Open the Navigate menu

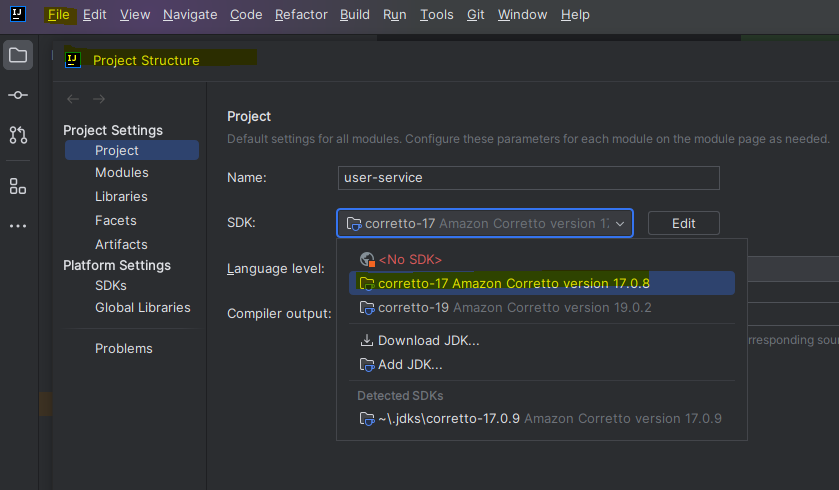point(190,14)
